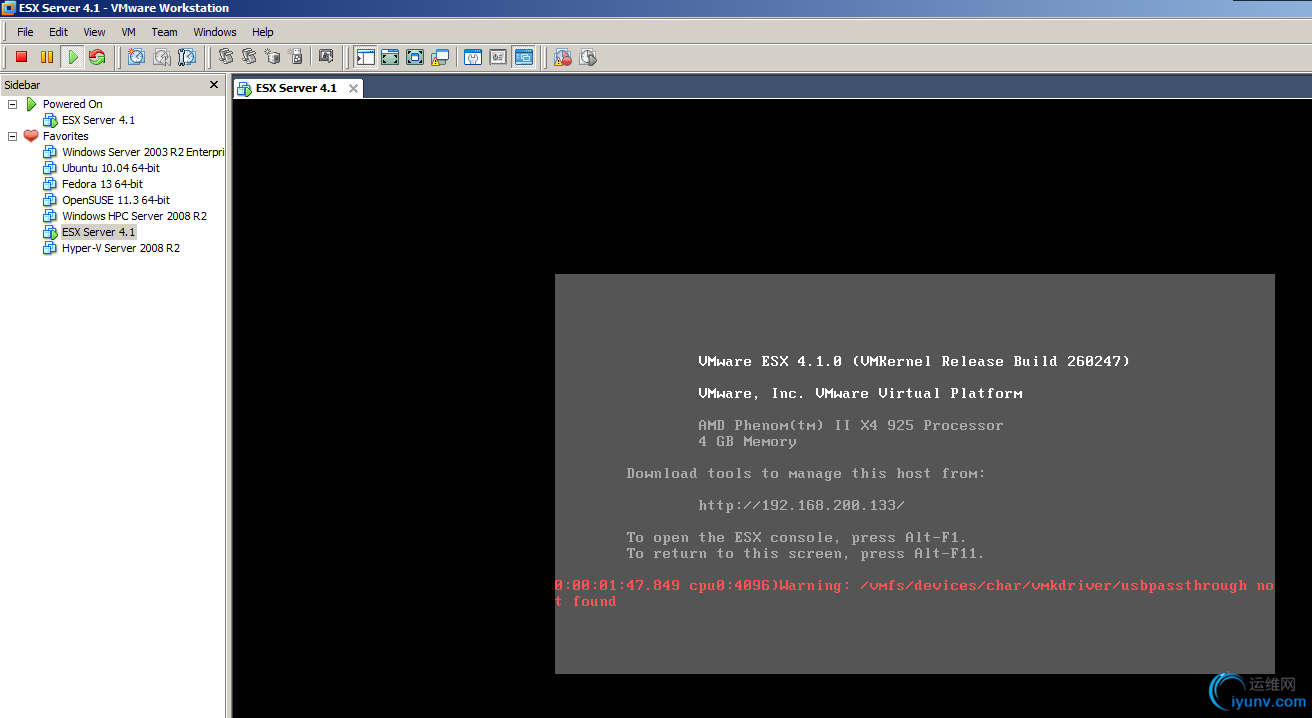This screenshot has height=718, width=1312.
Task: Enter Full Screen mode via toolbar icon
Action: point(415,57)
